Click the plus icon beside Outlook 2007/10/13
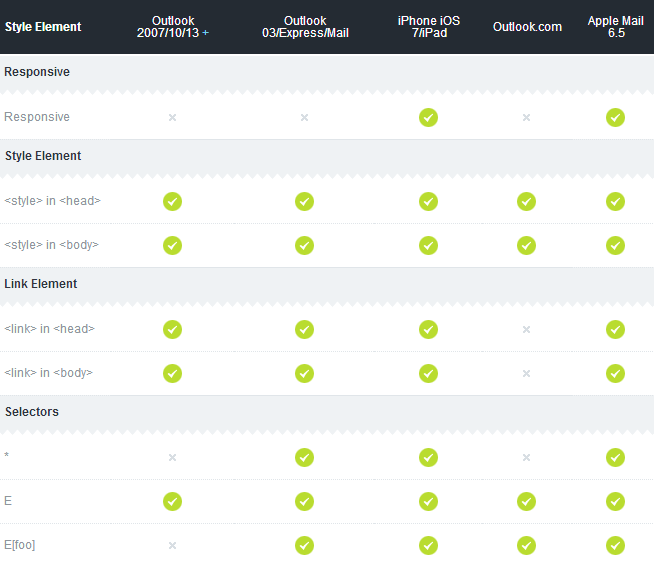Screen dimensions: 654x564 [x=205, y=33]
